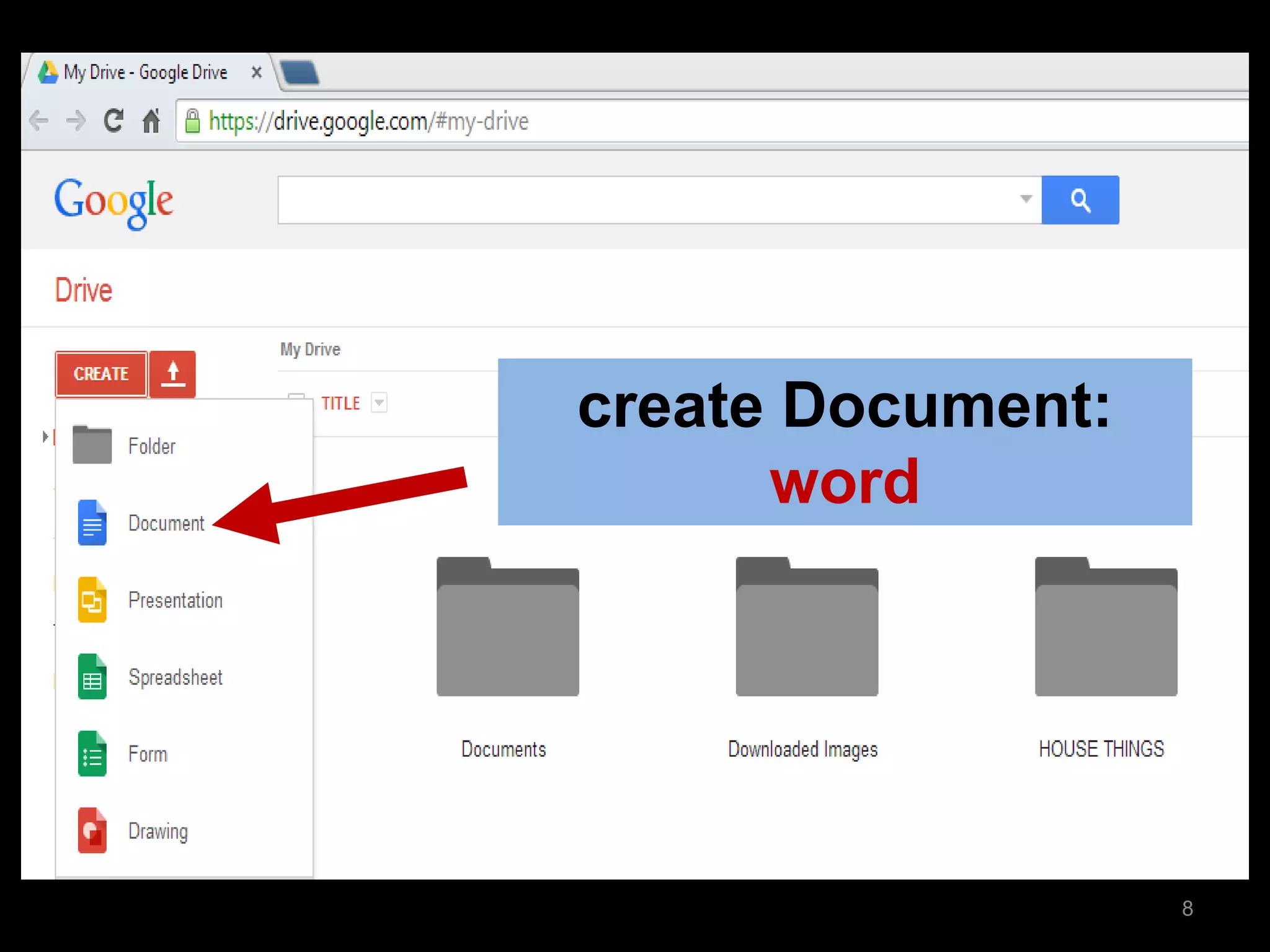Click the CREATE button
Screen dimensions: 1270x952
pyautogui.click(x=101, y=374)
